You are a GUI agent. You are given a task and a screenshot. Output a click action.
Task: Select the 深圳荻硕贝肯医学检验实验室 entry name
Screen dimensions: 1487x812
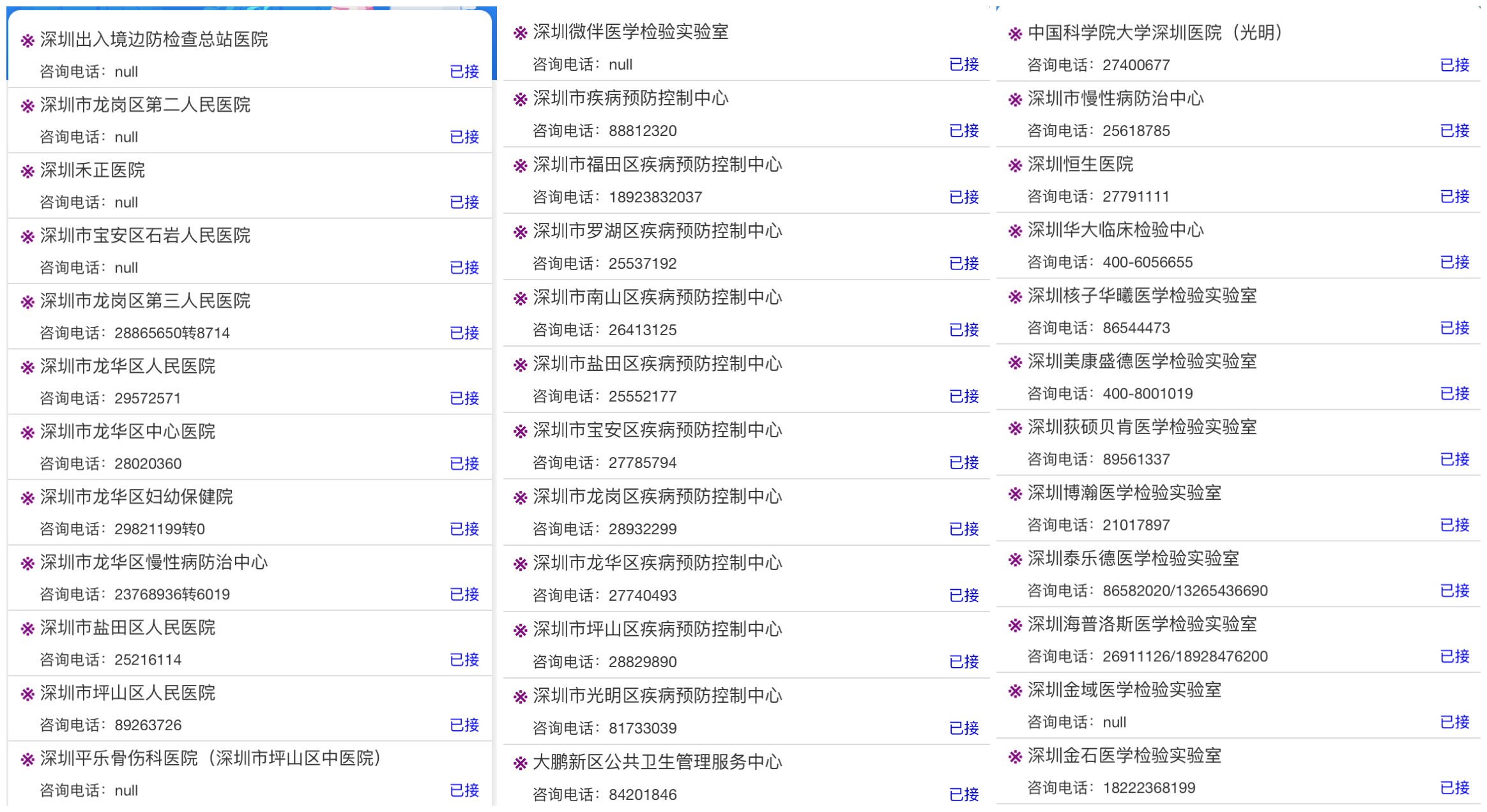[1142, 428]
